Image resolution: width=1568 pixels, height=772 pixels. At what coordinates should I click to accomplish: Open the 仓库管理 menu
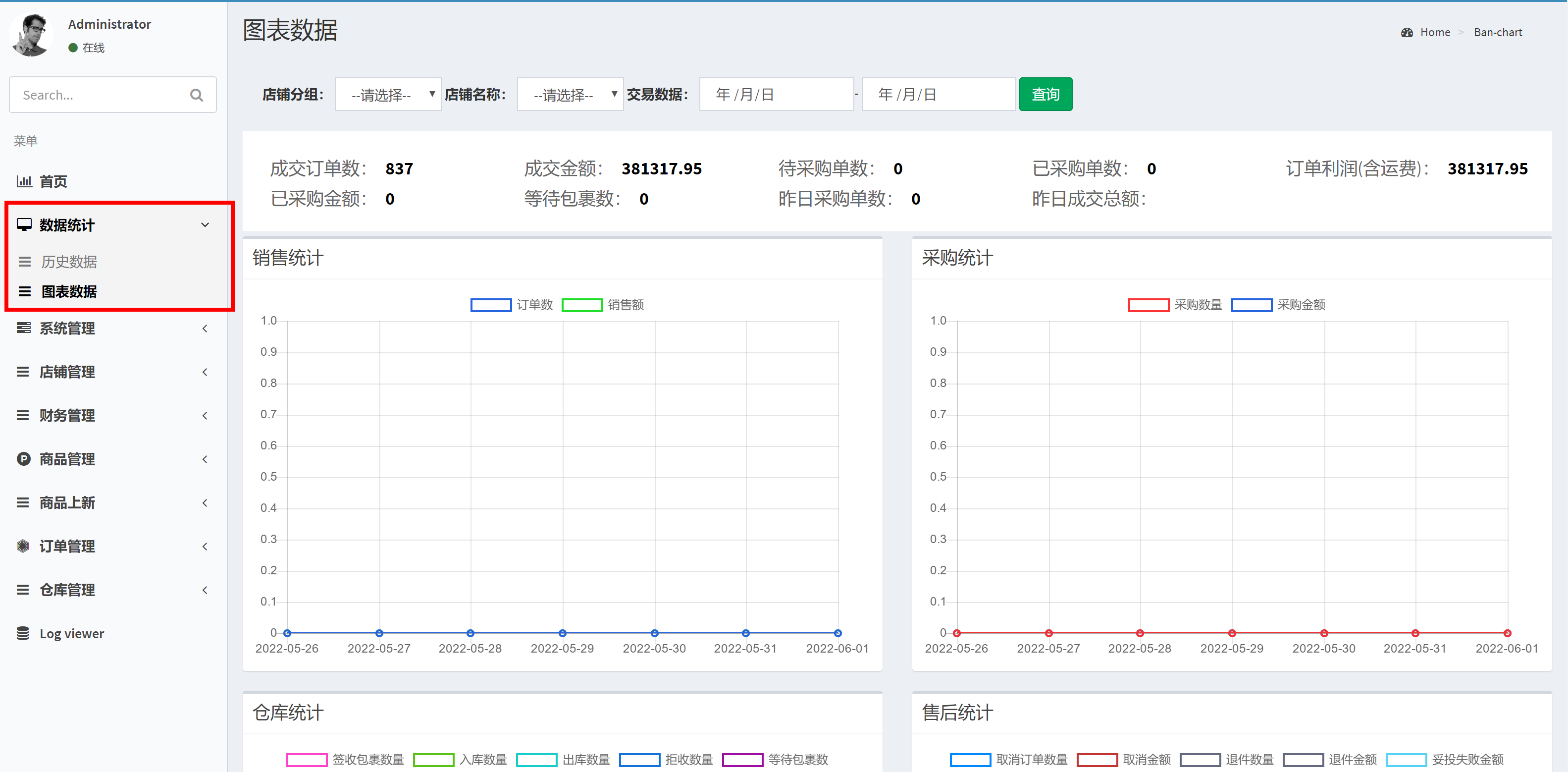pos(67,590)
